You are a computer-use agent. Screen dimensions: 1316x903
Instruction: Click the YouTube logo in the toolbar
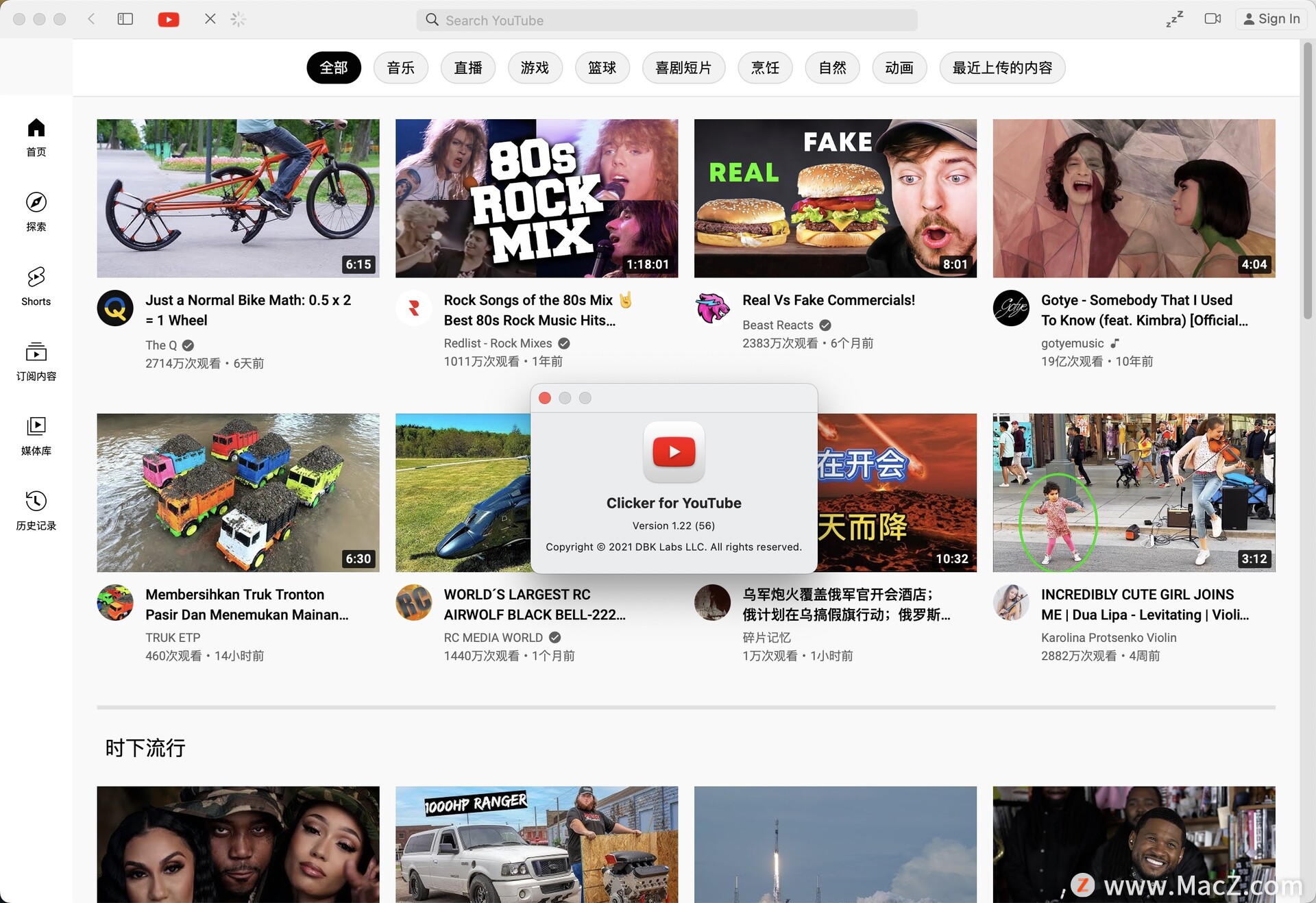click(168, 19)
